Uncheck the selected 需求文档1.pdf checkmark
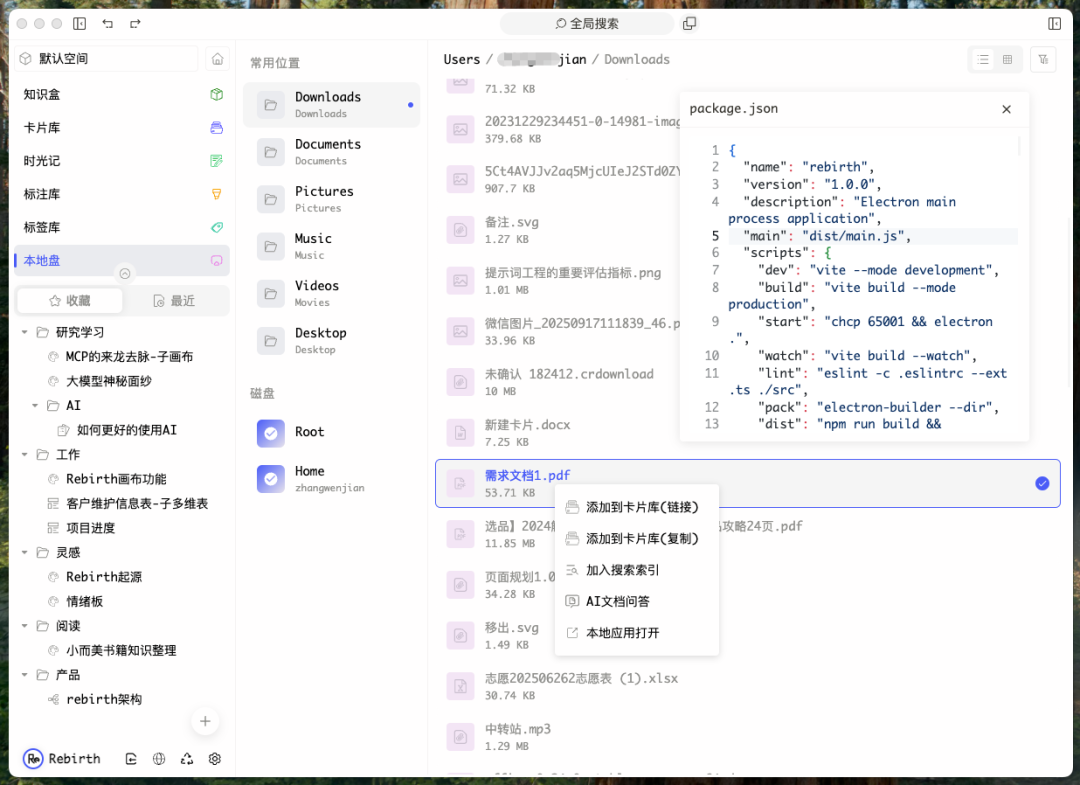This screenshot has width=1080, height=785. (x=1042, y=484)
